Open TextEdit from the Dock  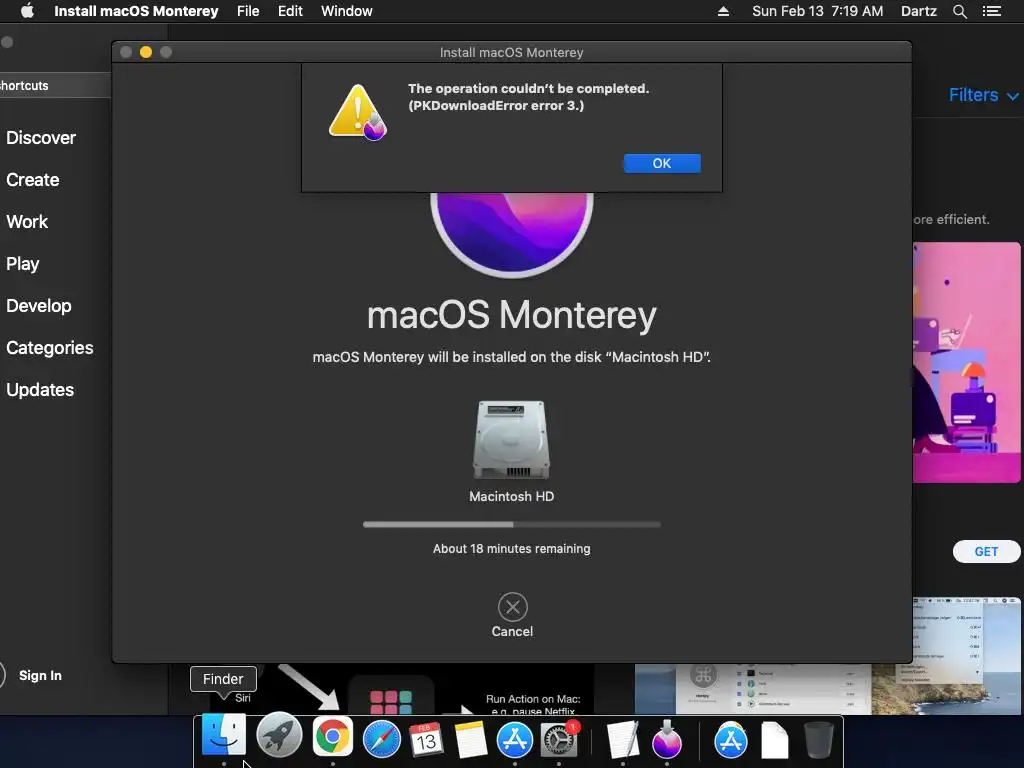point(622,740)
